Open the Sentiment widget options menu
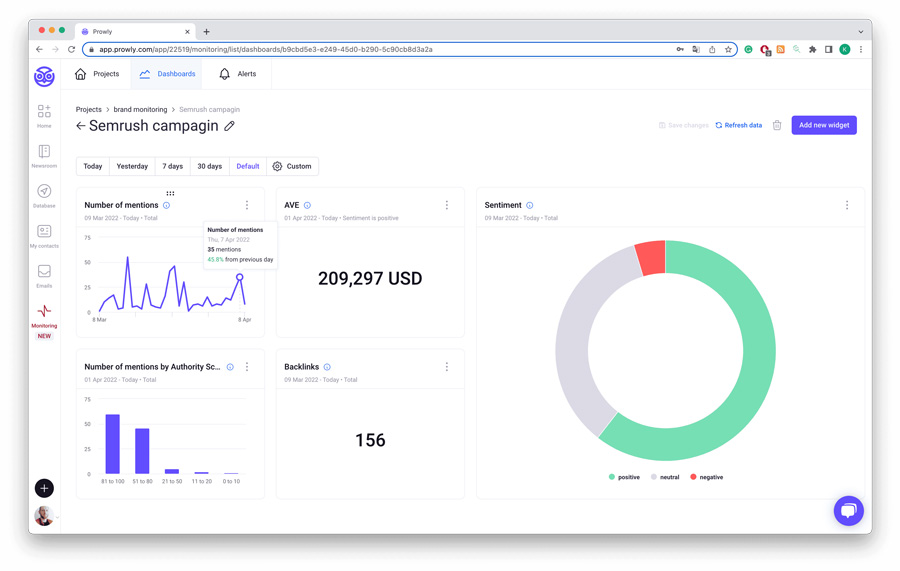Viewport: 900px width, 571px height. 847,205
